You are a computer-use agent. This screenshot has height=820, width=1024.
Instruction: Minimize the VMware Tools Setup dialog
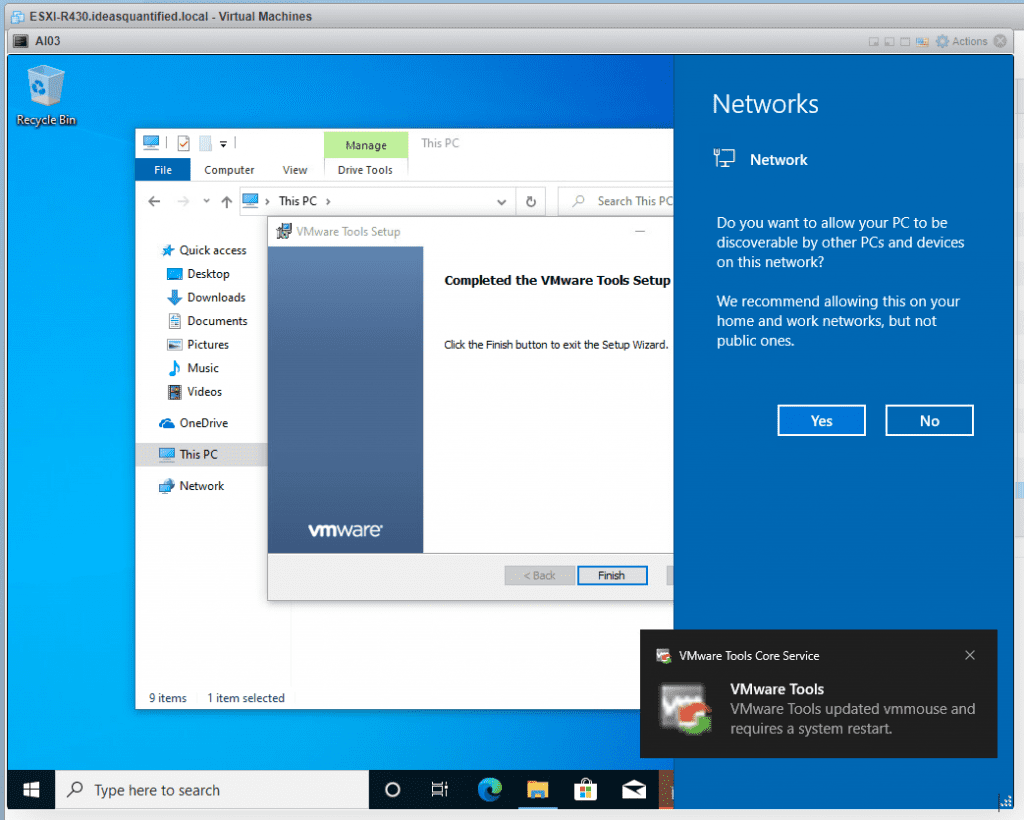click(640, 231)
